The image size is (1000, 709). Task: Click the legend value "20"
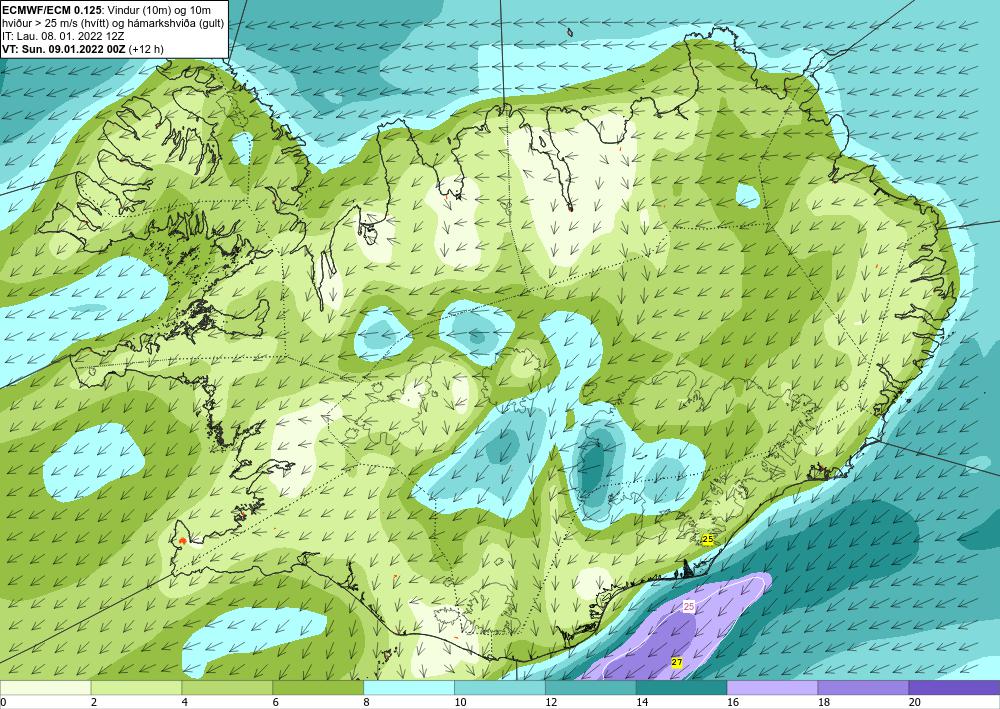(915, 703)
